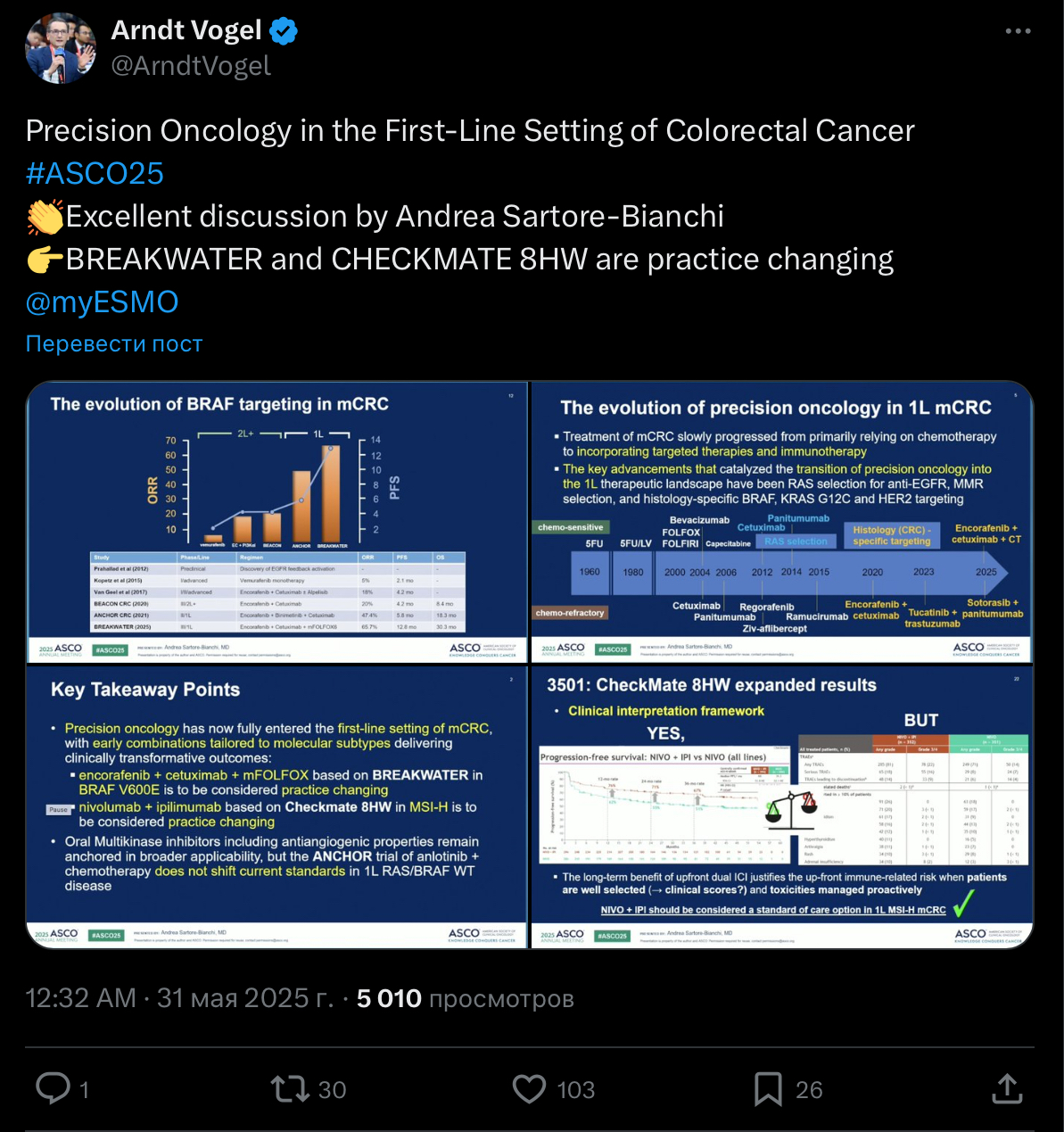The height and width of the screenshot is (1132, 1064).
Task: Click the share upload icon
Action: 1006,1088
